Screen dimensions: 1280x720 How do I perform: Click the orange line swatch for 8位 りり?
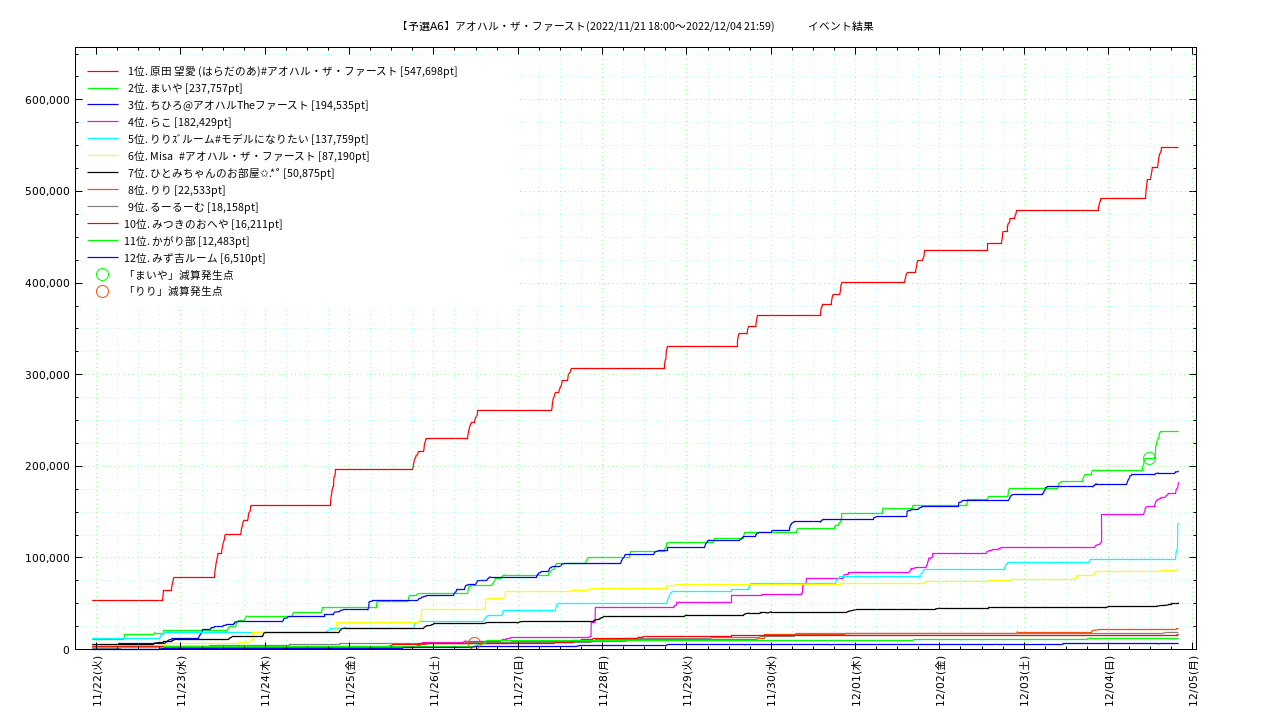coord(103,190)
